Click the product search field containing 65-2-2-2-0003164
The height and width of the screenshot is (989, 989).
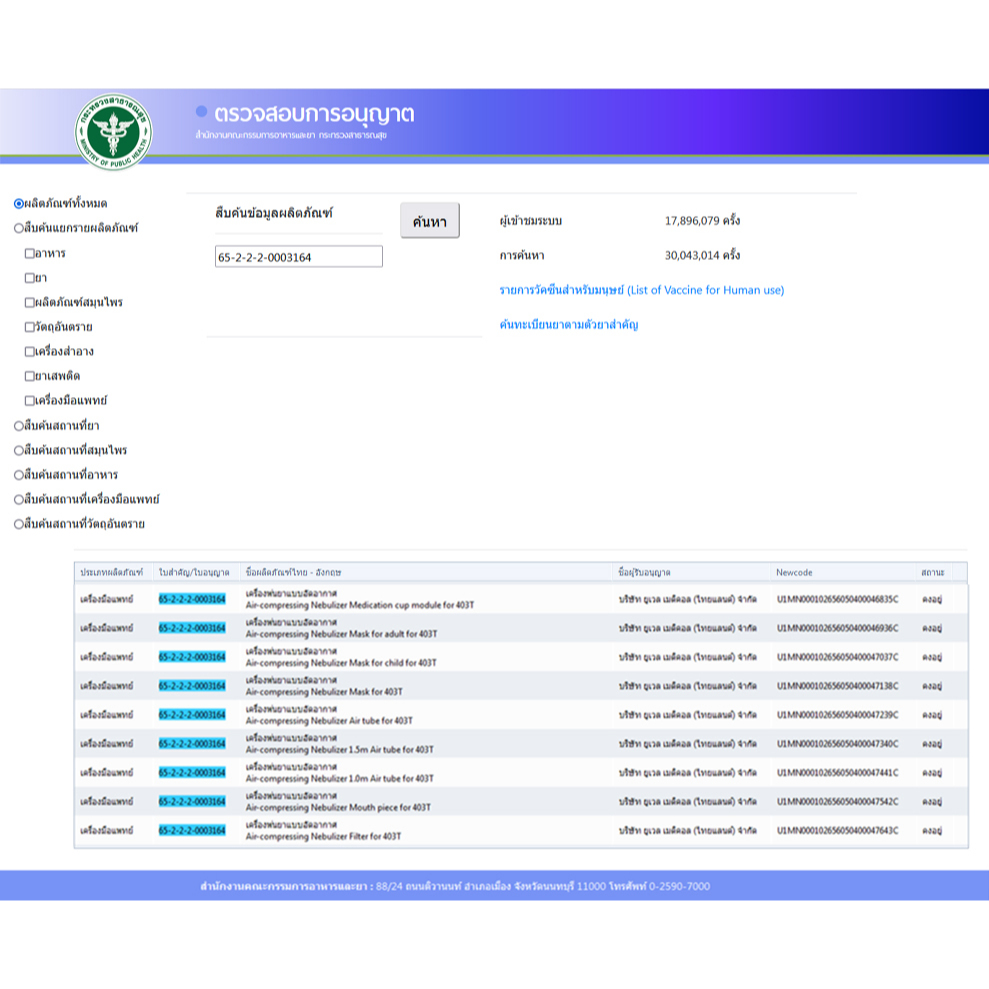tap(298, 257)
